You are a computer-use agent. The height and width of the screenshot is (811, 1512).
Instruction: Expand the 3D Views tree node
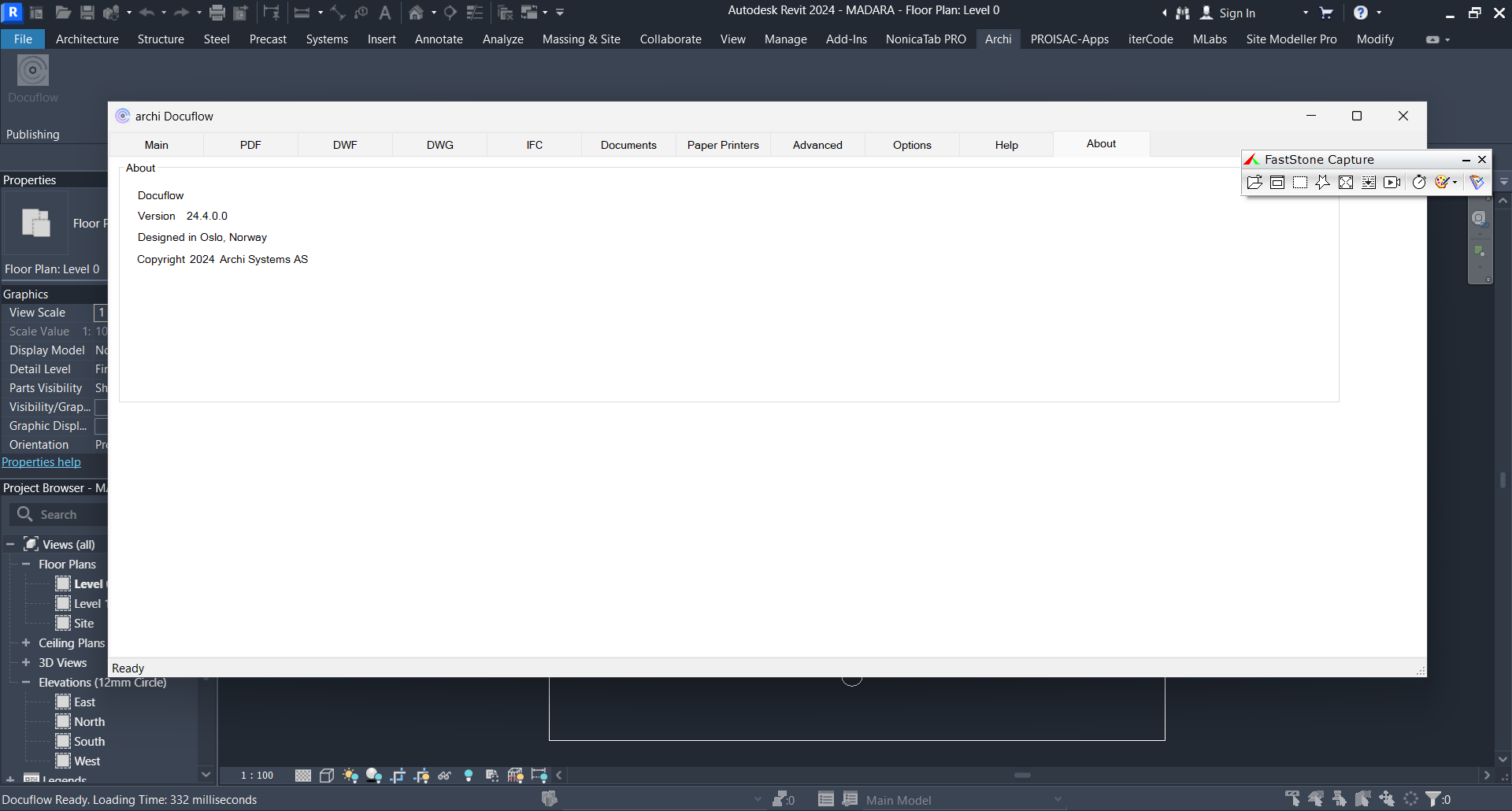pyautogui.click(x=26, y=662)
